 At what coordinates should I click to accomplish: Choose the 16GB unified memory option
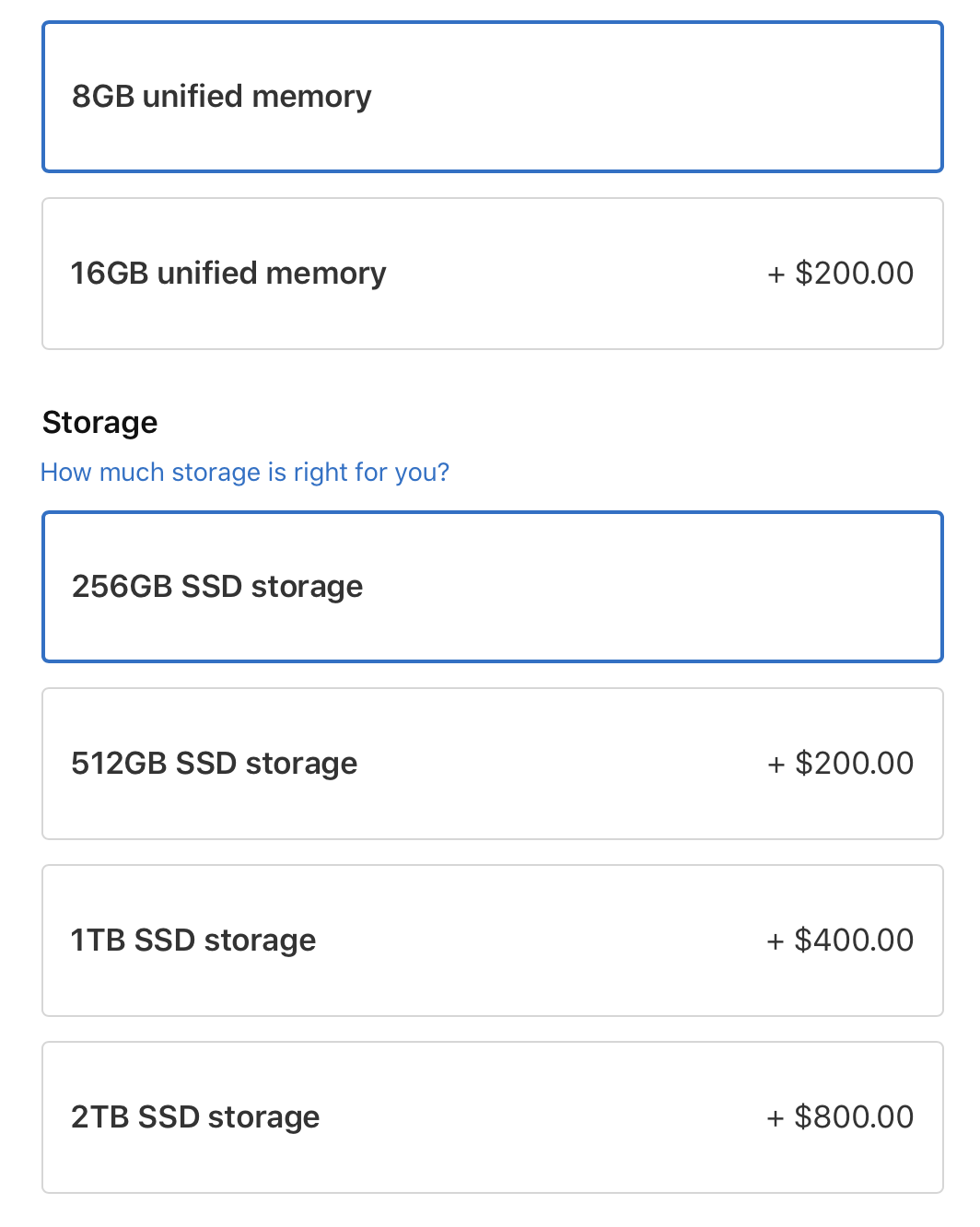493,274
